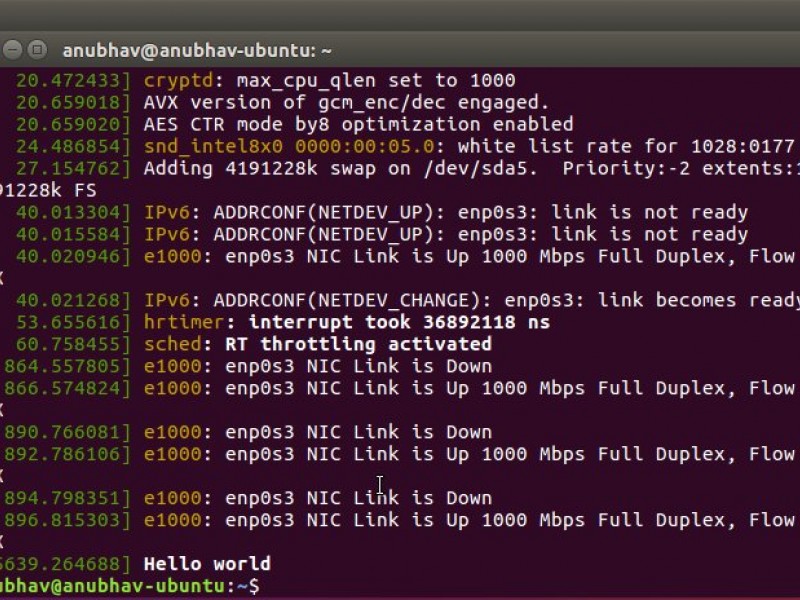Click 'interrupt took 36892118 ns' text
The width and height of the screenshot is (800, 600).
[x=398, y=322]
